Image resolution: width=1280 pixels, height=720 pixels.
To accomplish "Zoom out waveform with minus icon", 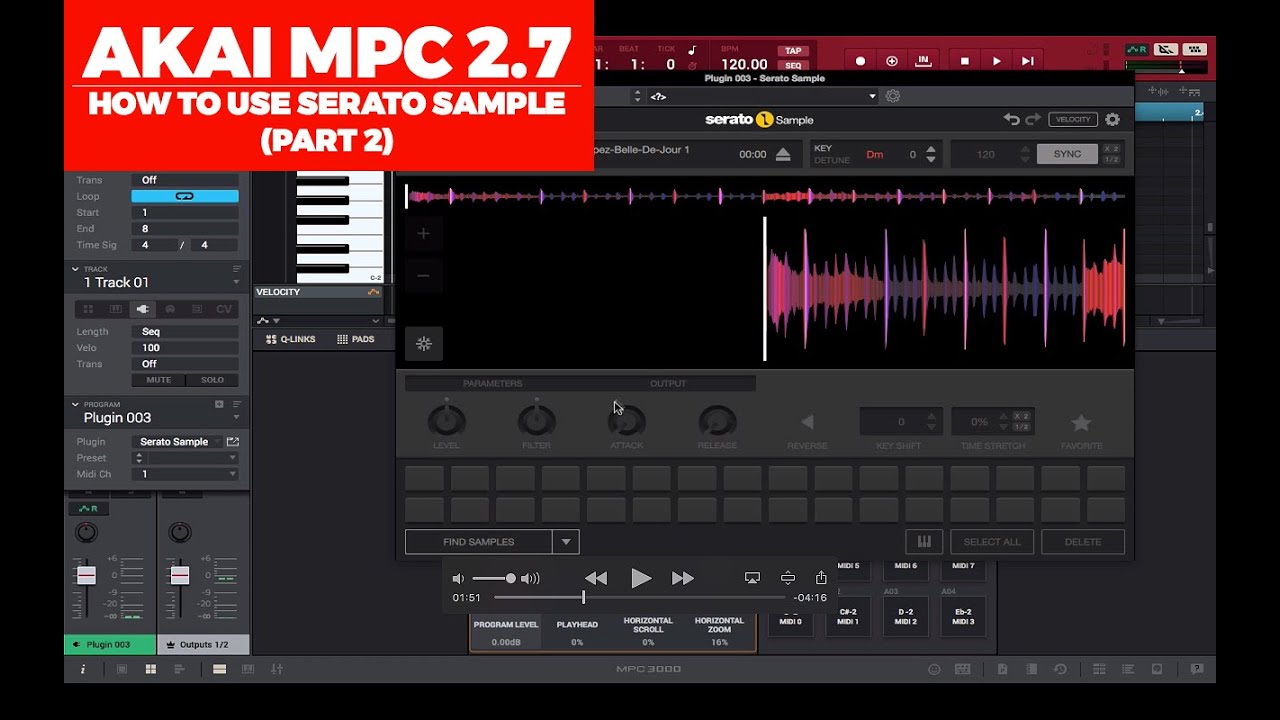I will click(x=423, y=276).
